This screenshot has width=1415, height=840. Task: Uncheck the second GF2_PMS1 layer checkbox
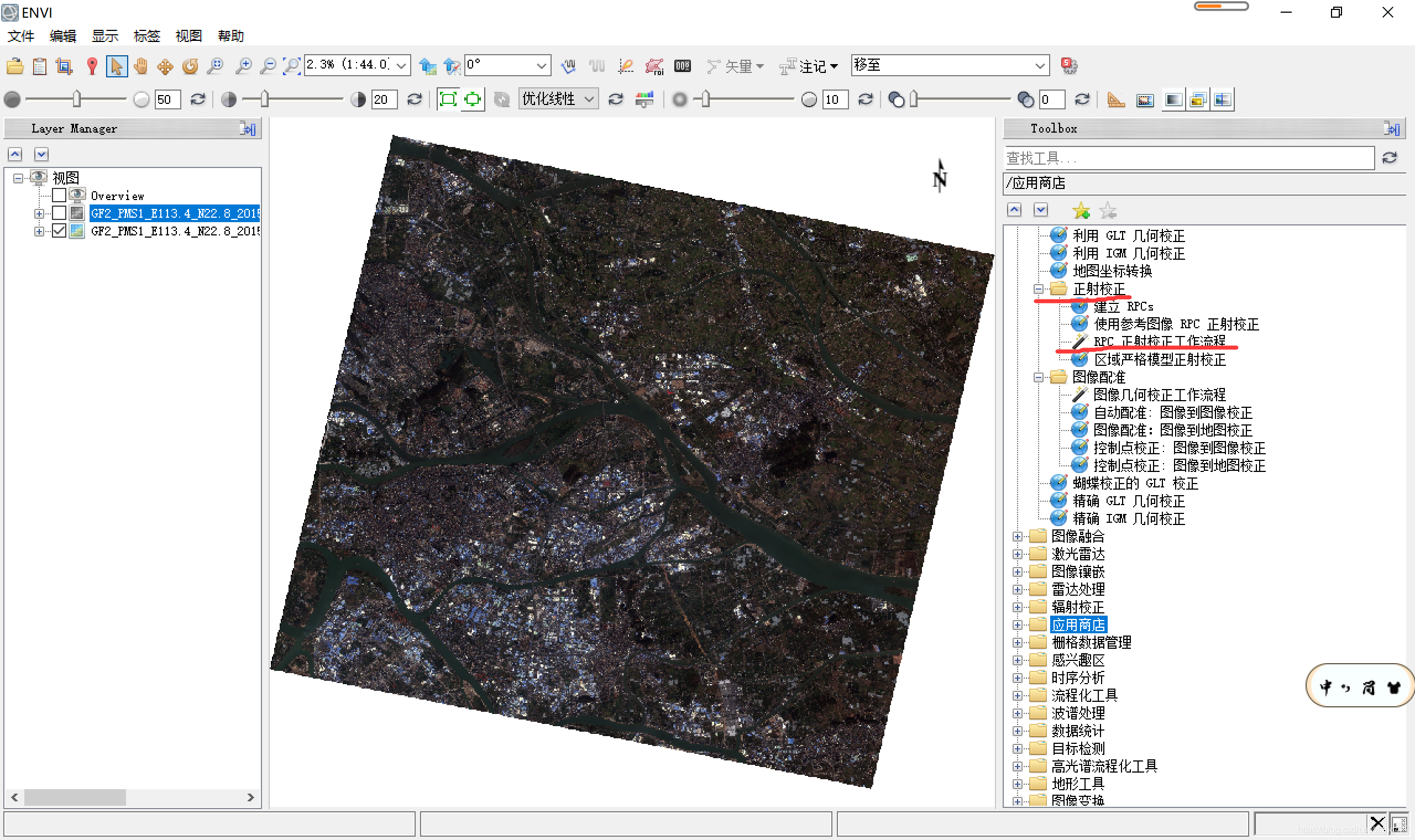click(x=59, y=230)
